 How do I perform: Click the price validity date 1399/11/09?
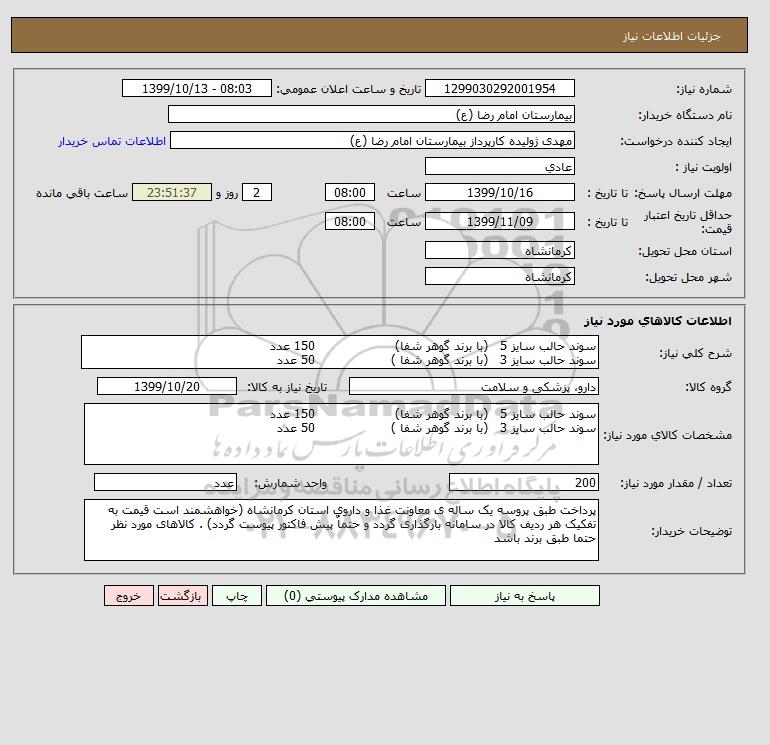click(499, 221)
